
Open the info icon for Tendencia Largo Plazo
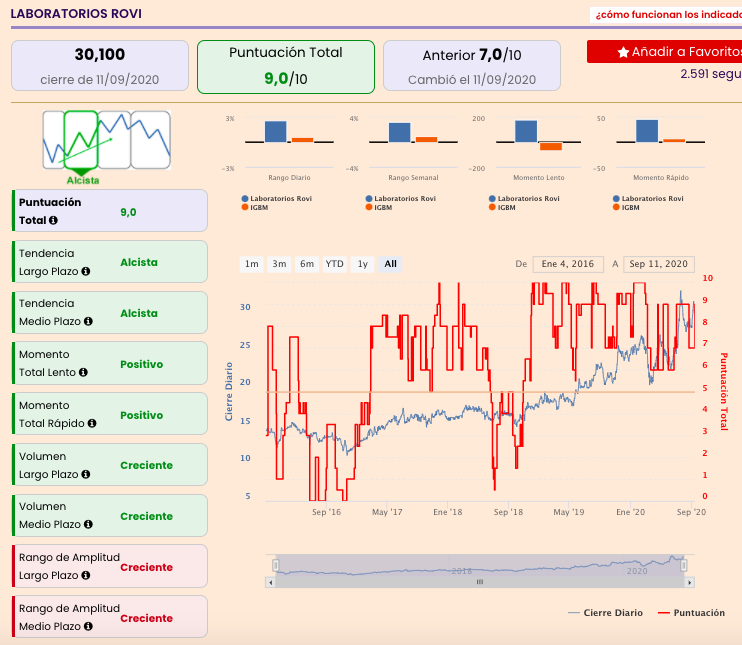click(x=86, y=271)
